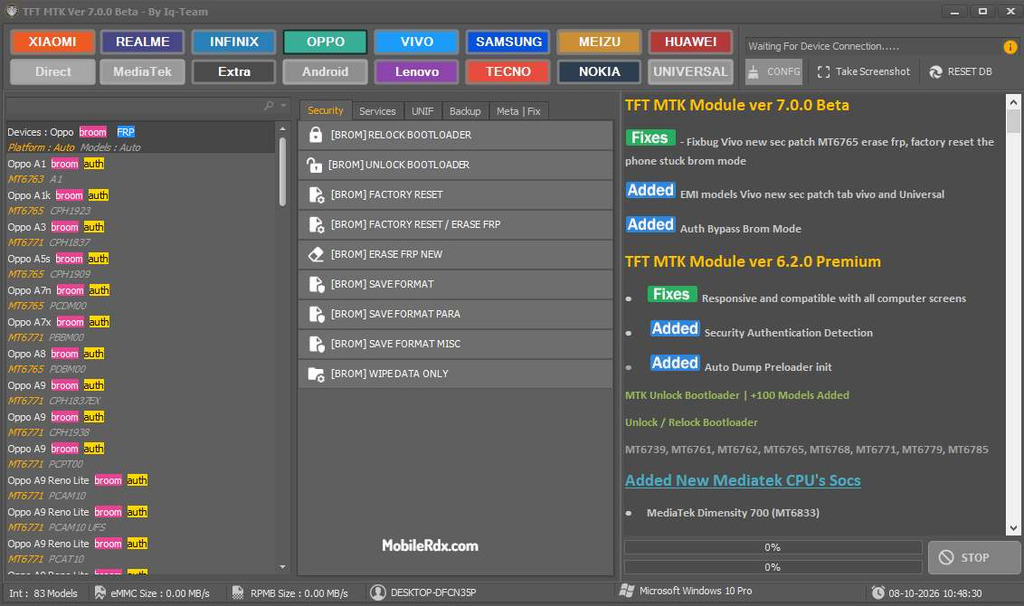Screen dimensions: 1024x606
Task: Click the icon beside [BROM] SAVE FORMAT
Action: [316, 284]
